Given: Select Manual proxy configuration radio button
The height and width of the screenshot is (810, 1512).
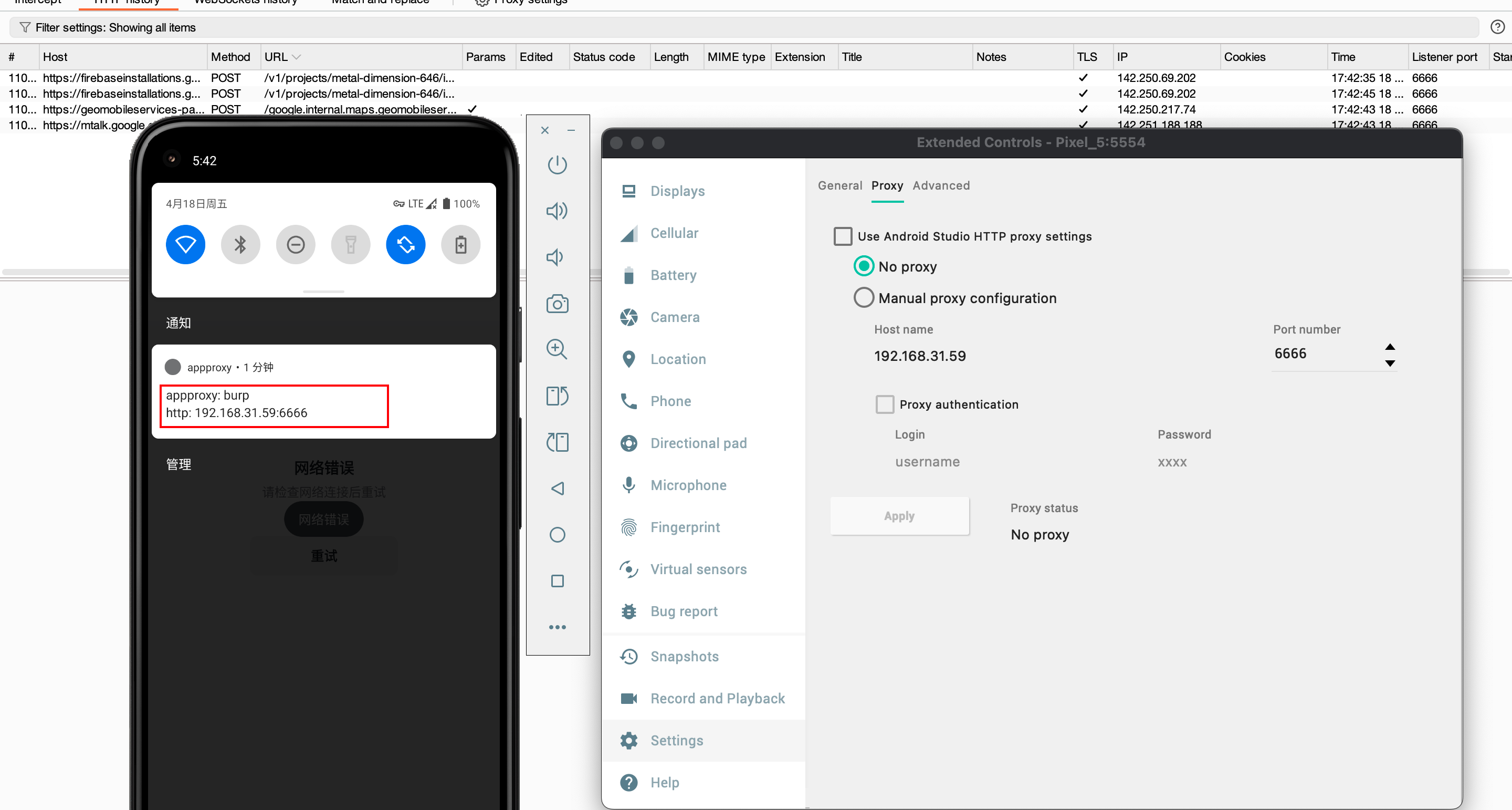Looking at the screenshot, I should point(864,298).
